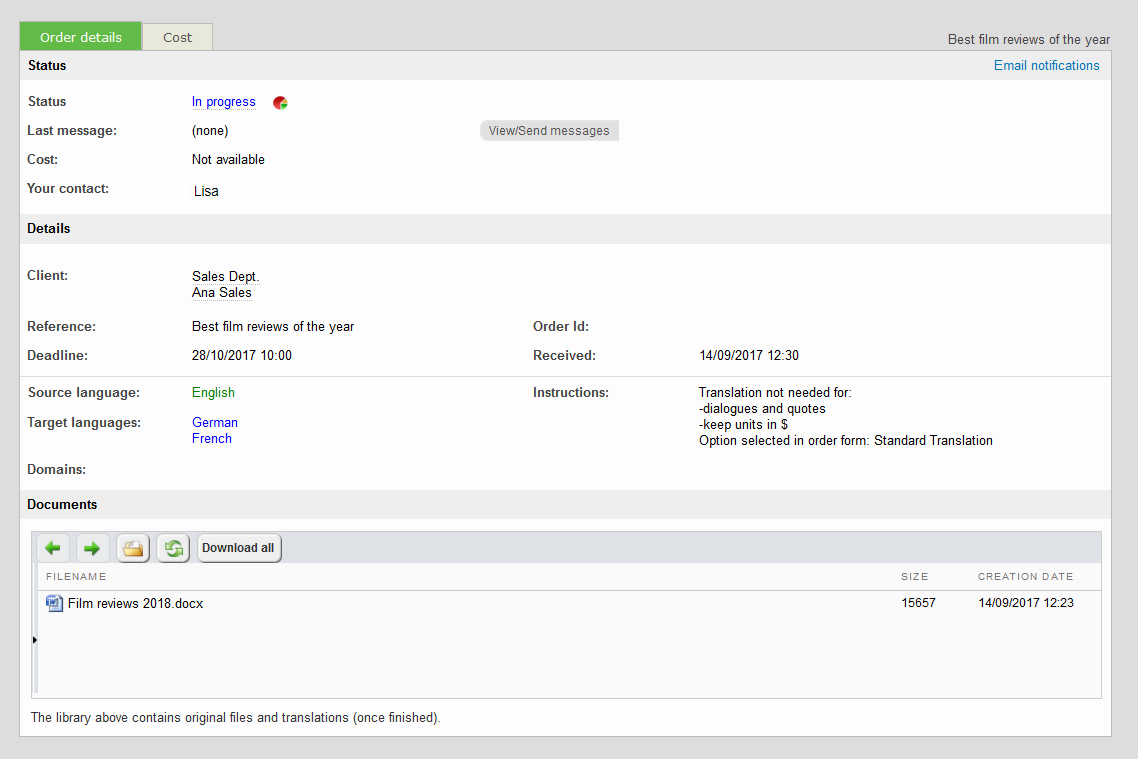This screenshot has height=759, width=1138.
Task: Click the In progress status link
Action: (x=223, y=102)
